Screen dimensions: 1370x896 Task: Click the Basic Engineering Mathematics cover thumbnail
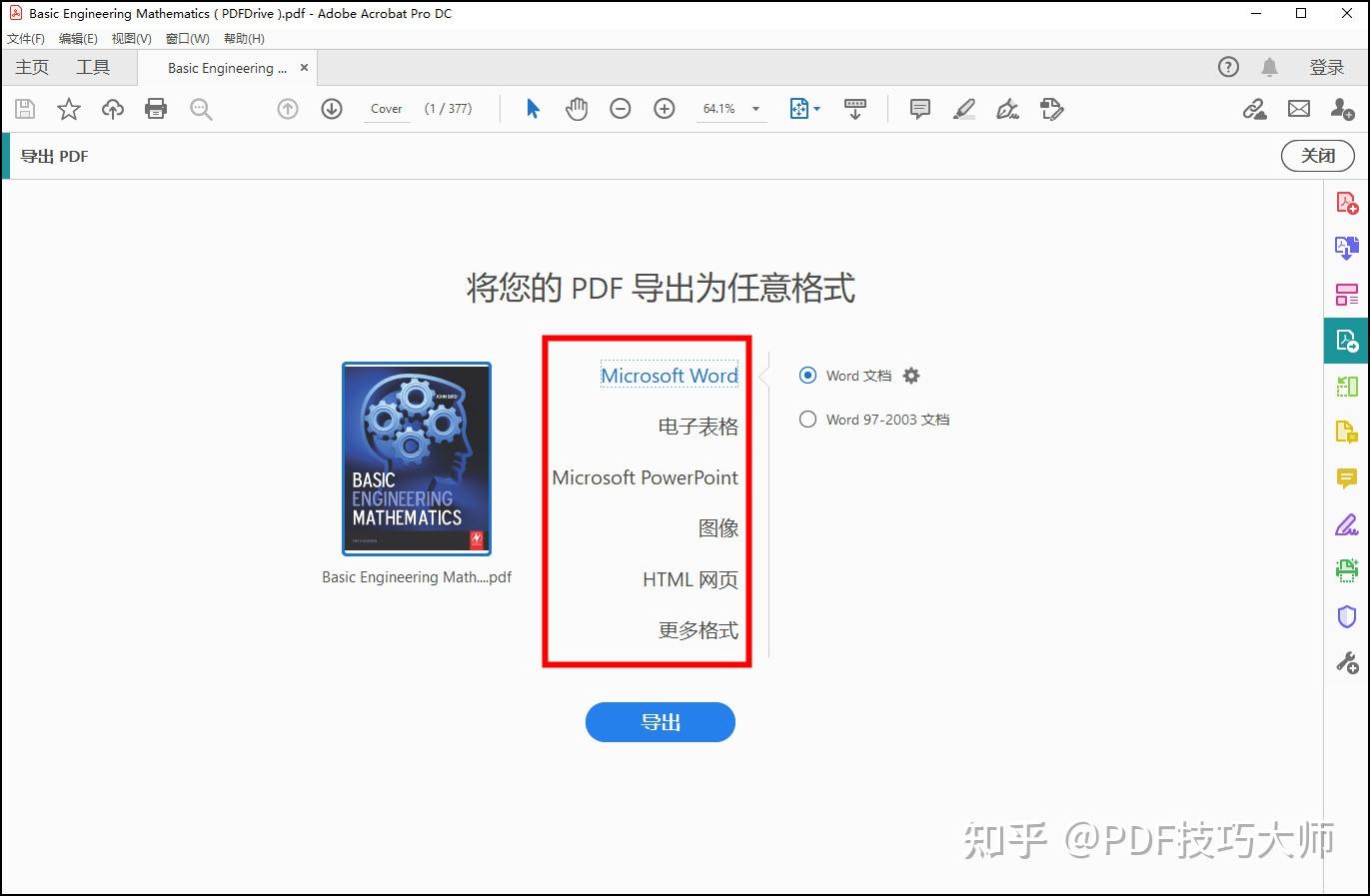coord(417,458)
